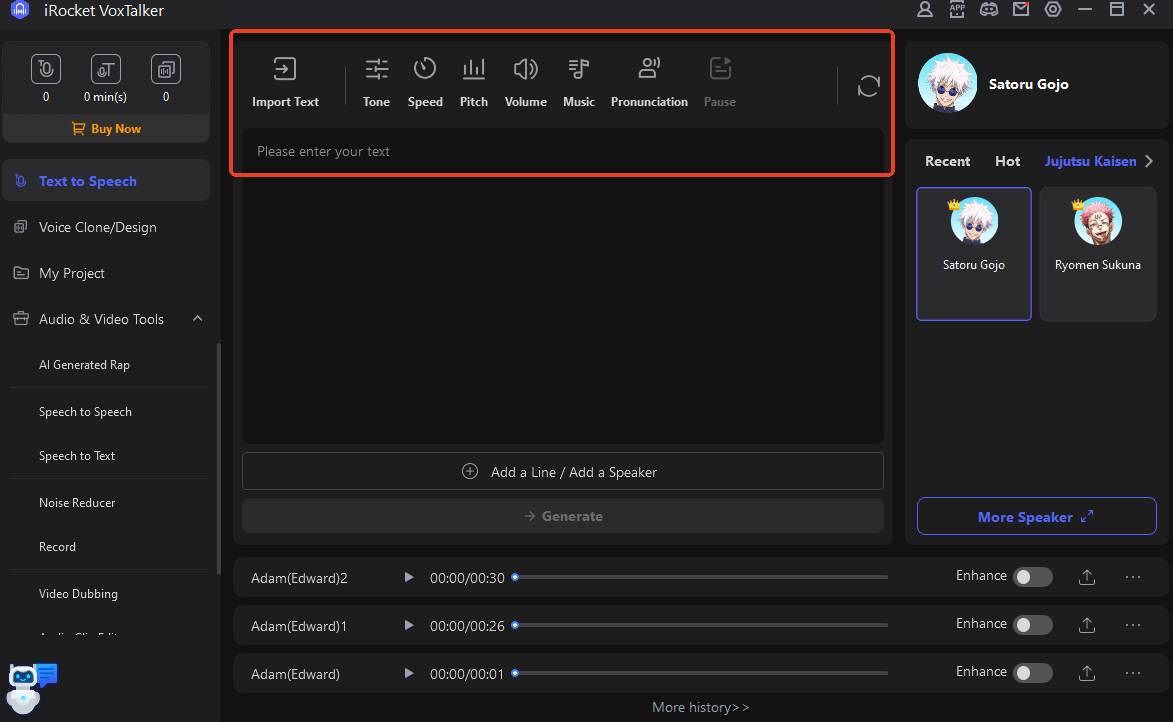Open the mail messages icon
This screenshot has width=1173, height=722.
pyautogui.click(x=1021, y=9)
